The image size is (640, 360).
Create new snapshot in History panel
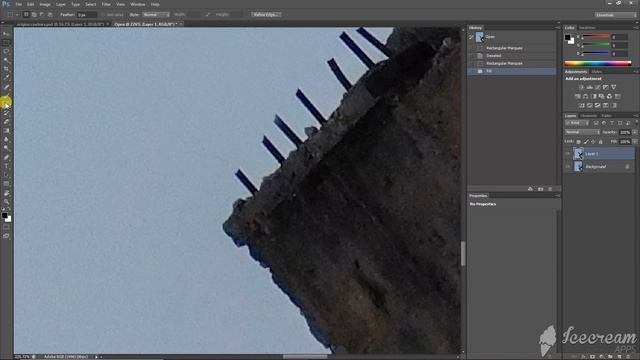(540, 189)
